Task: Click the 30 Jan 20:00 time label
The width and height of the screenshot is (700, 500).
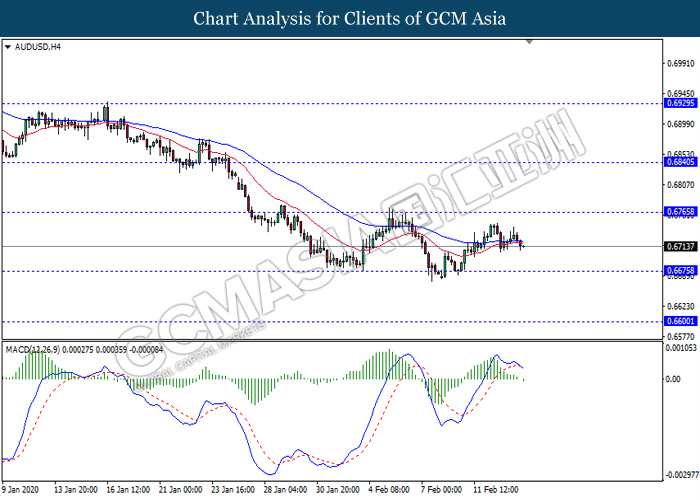Action: tap(338, 490)
